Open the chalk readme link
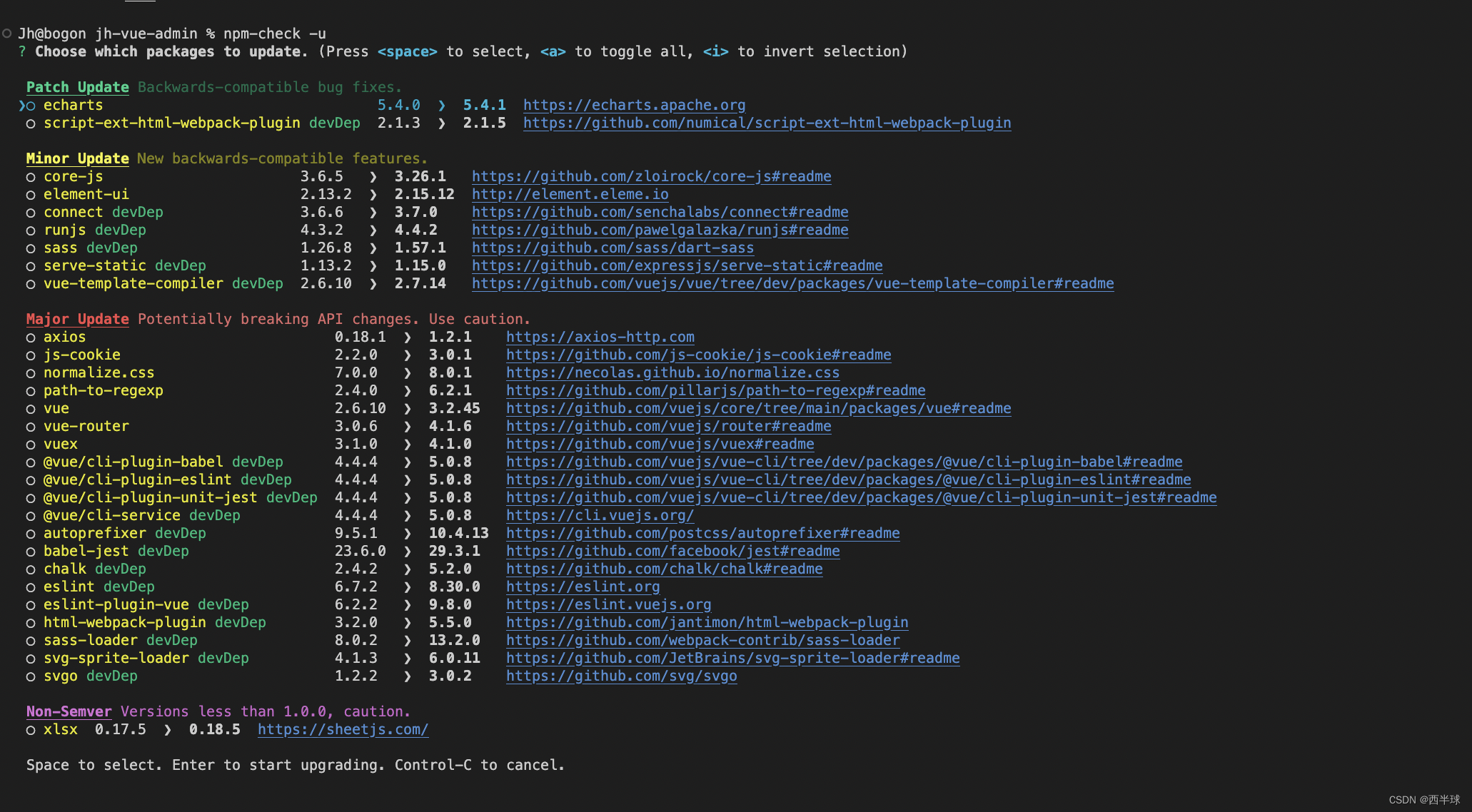 [x=664, y=569]
